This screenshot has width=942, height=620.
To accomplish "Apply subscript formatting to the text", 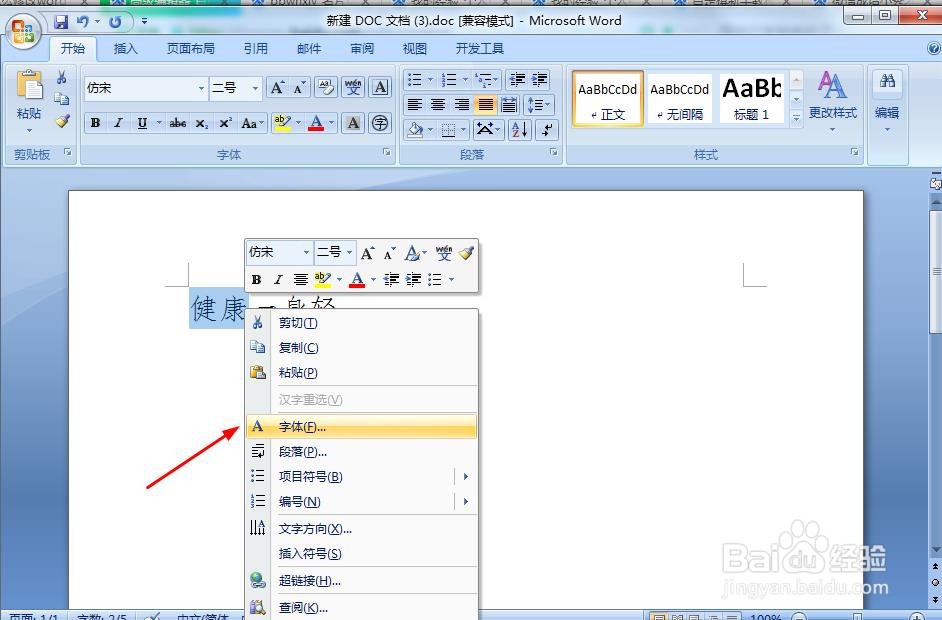I will tap(202, 122).
